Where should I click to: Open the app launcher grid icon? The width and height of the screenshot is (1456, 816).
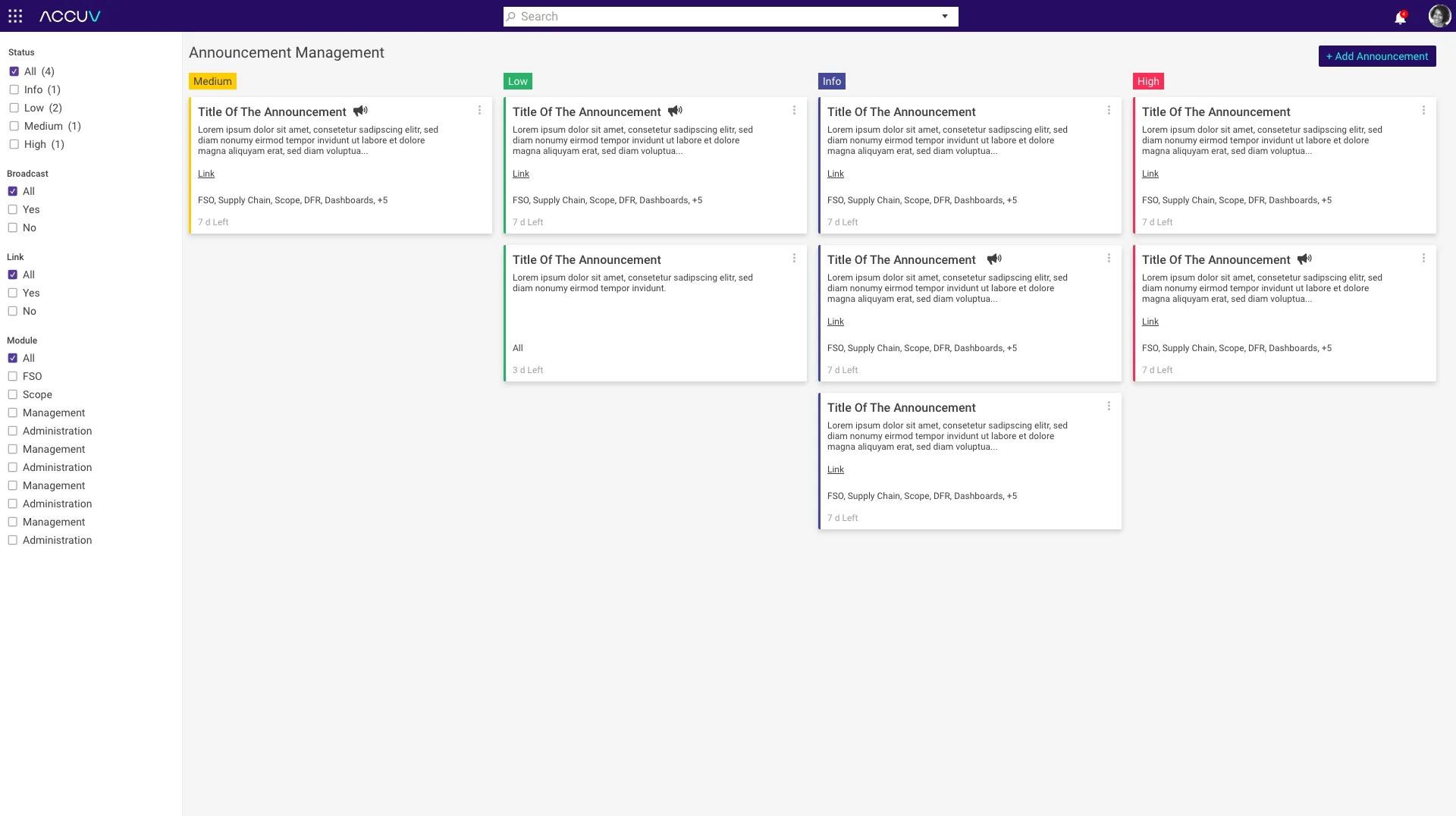(x=15, y=16)
